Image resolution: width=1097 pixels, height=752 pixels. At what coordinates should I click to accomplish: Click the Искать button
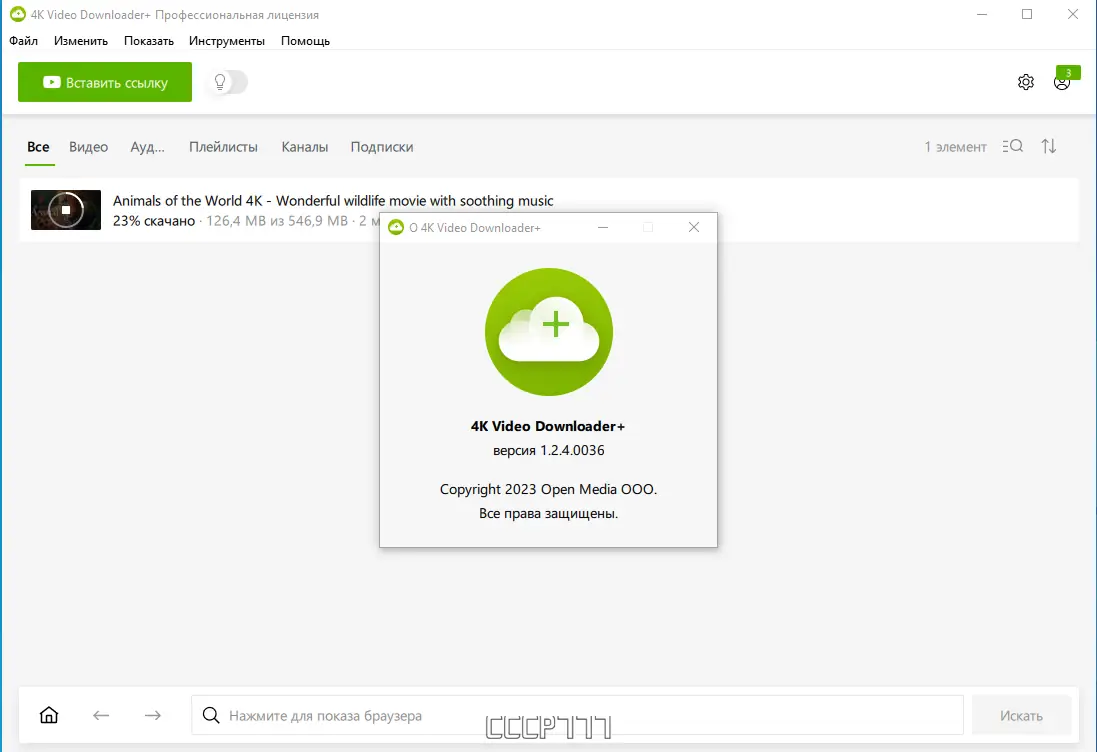coord(1021,715)
